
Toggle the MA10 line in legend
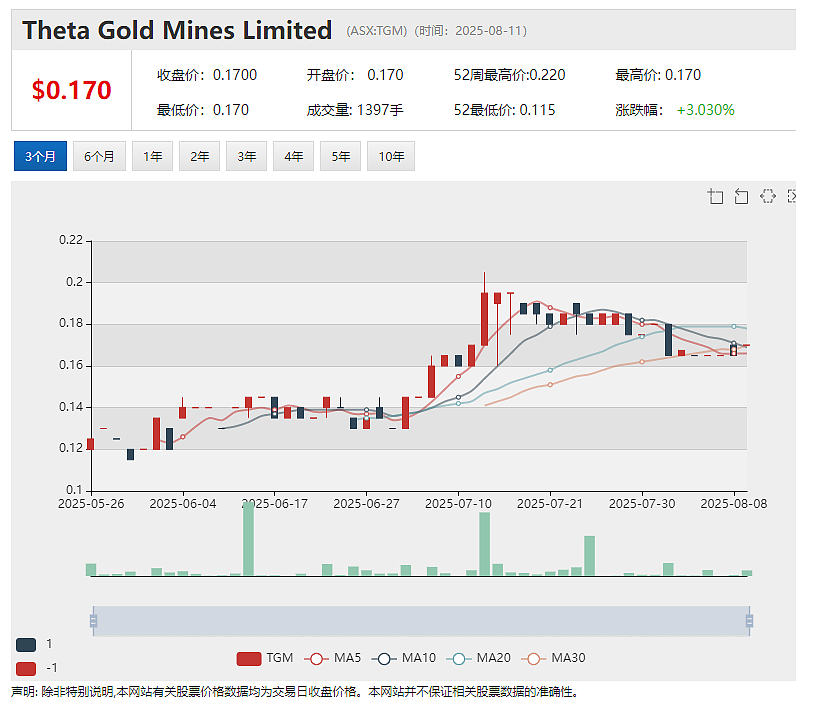point(403,658)
